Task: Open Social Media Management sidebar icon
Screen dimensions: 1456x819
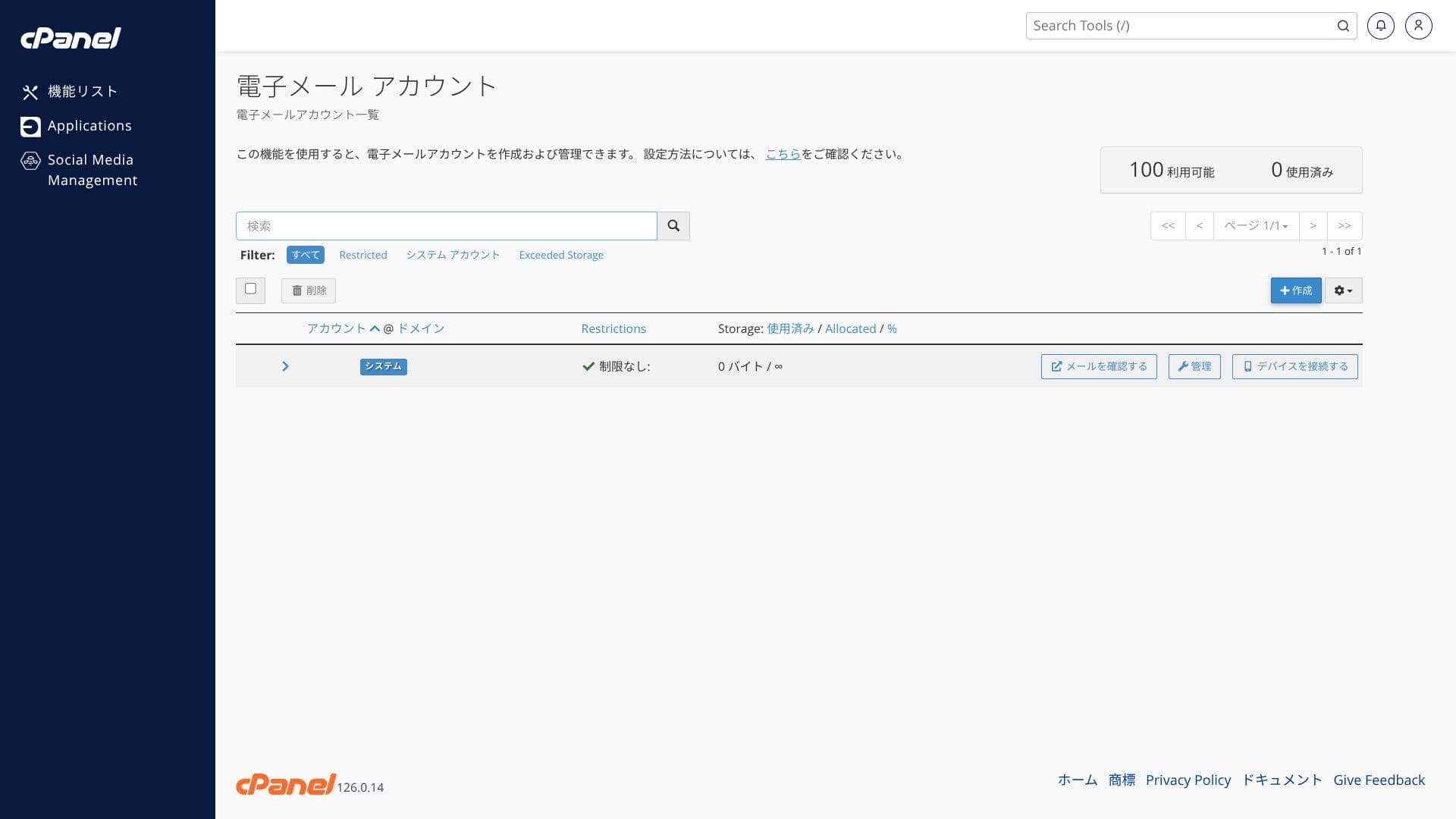Action: (30, 161)
